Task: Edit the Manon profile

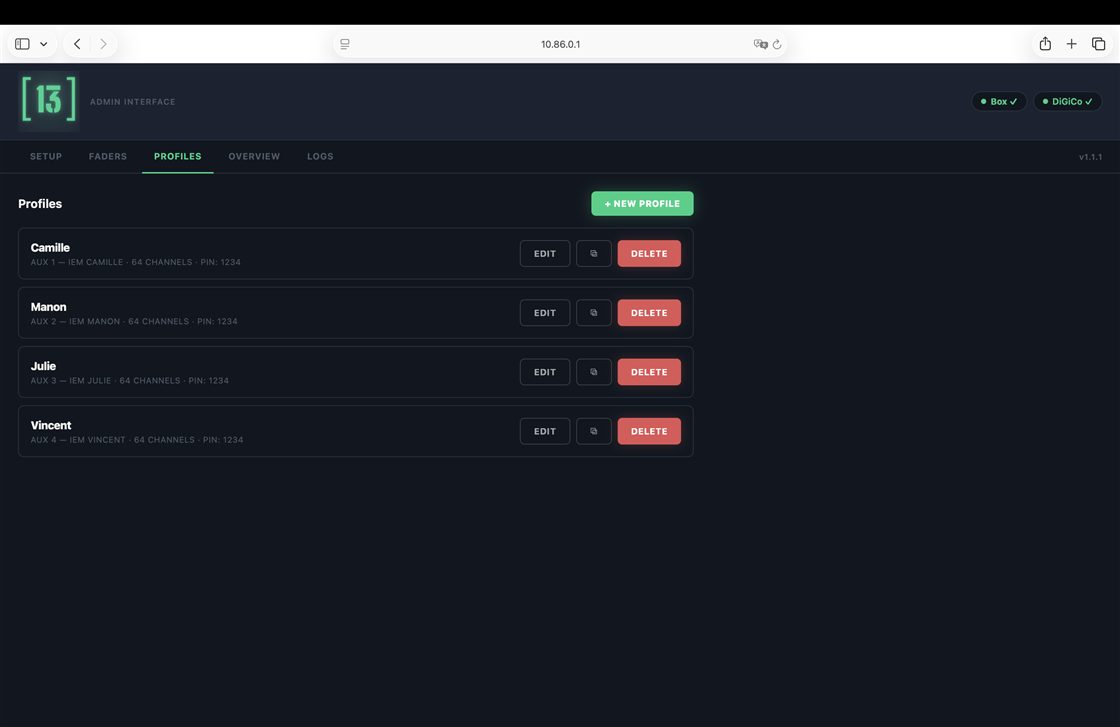Action: pos(545,313)
